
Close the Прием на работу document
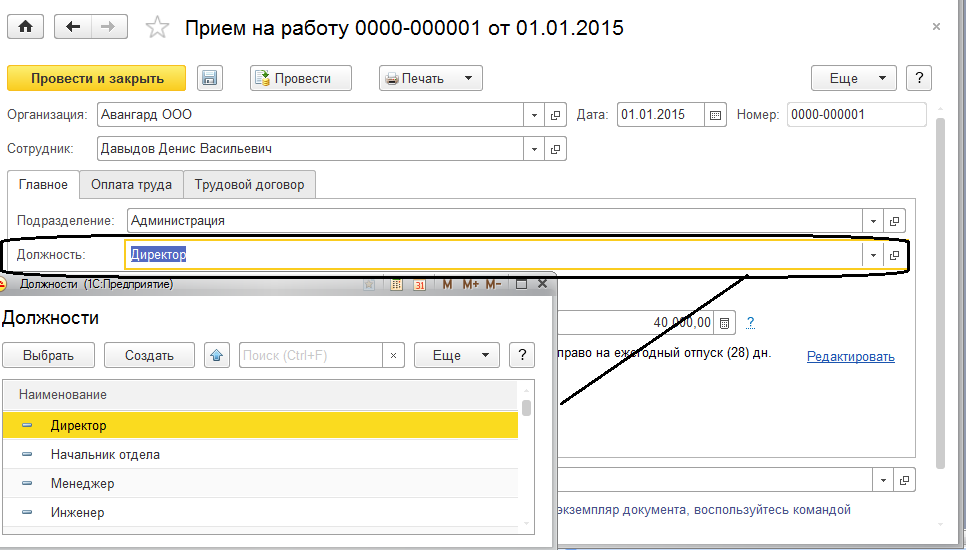(936, 26)
